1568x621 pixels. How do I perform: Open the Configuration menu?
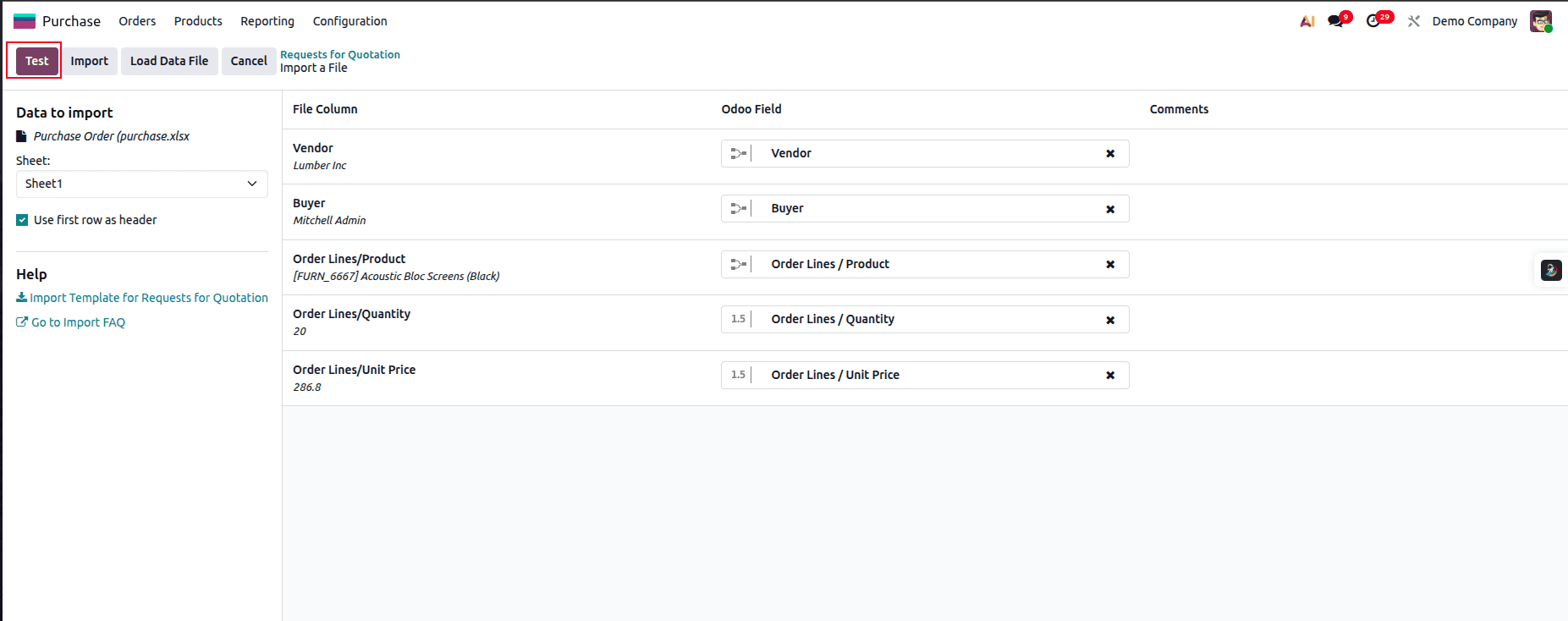tap(349, 21)
